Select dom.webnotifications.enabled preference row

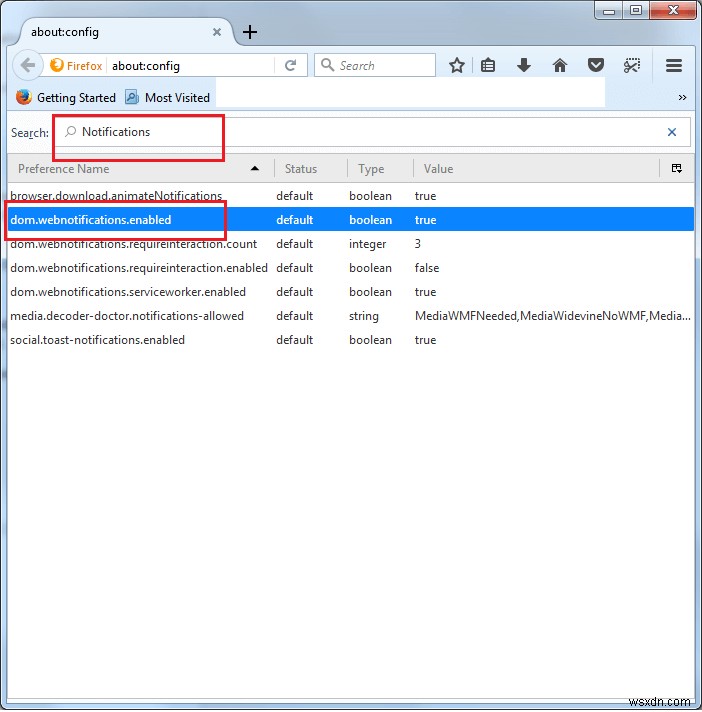(x=351, y=220)
